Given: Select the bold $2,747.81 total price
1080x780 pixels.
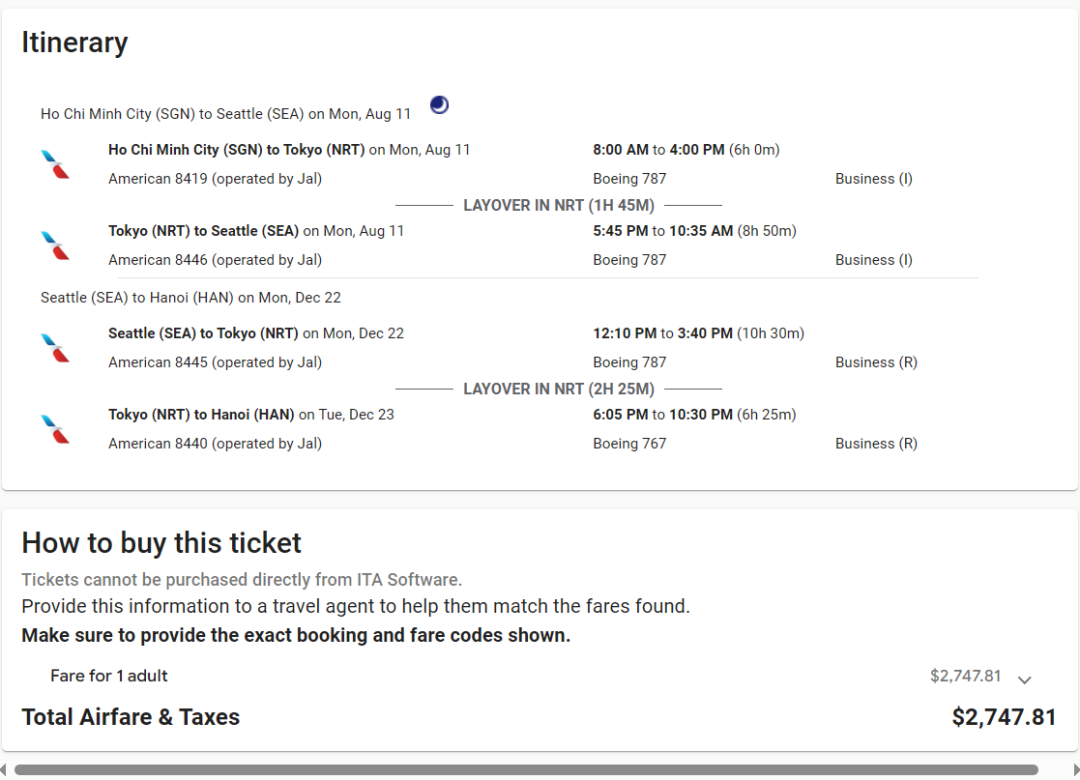Looking at the screenshot, I should pos(1004,717).
